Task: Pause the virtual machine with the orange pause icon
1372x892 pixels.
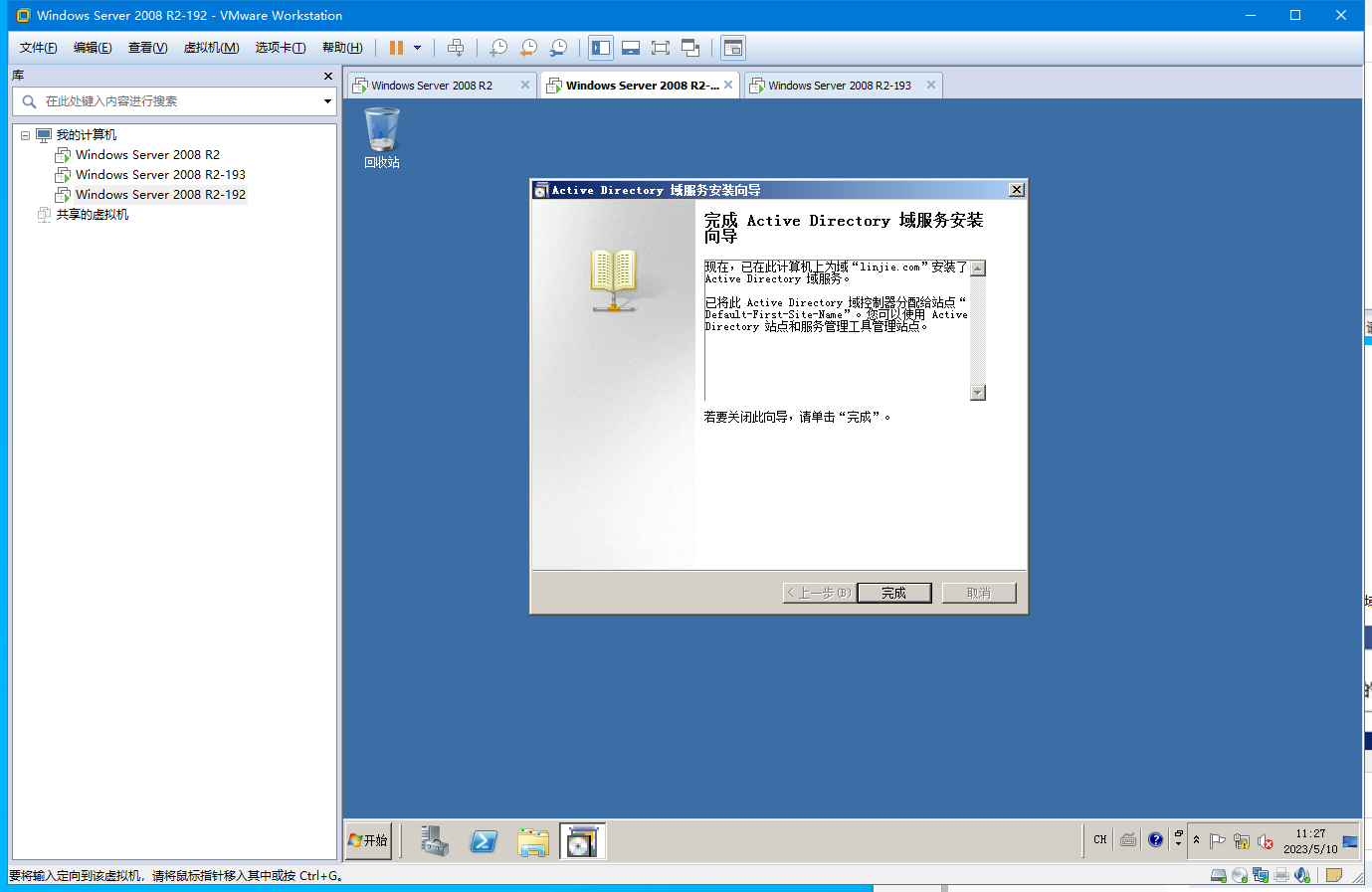Action: (396, 48)
